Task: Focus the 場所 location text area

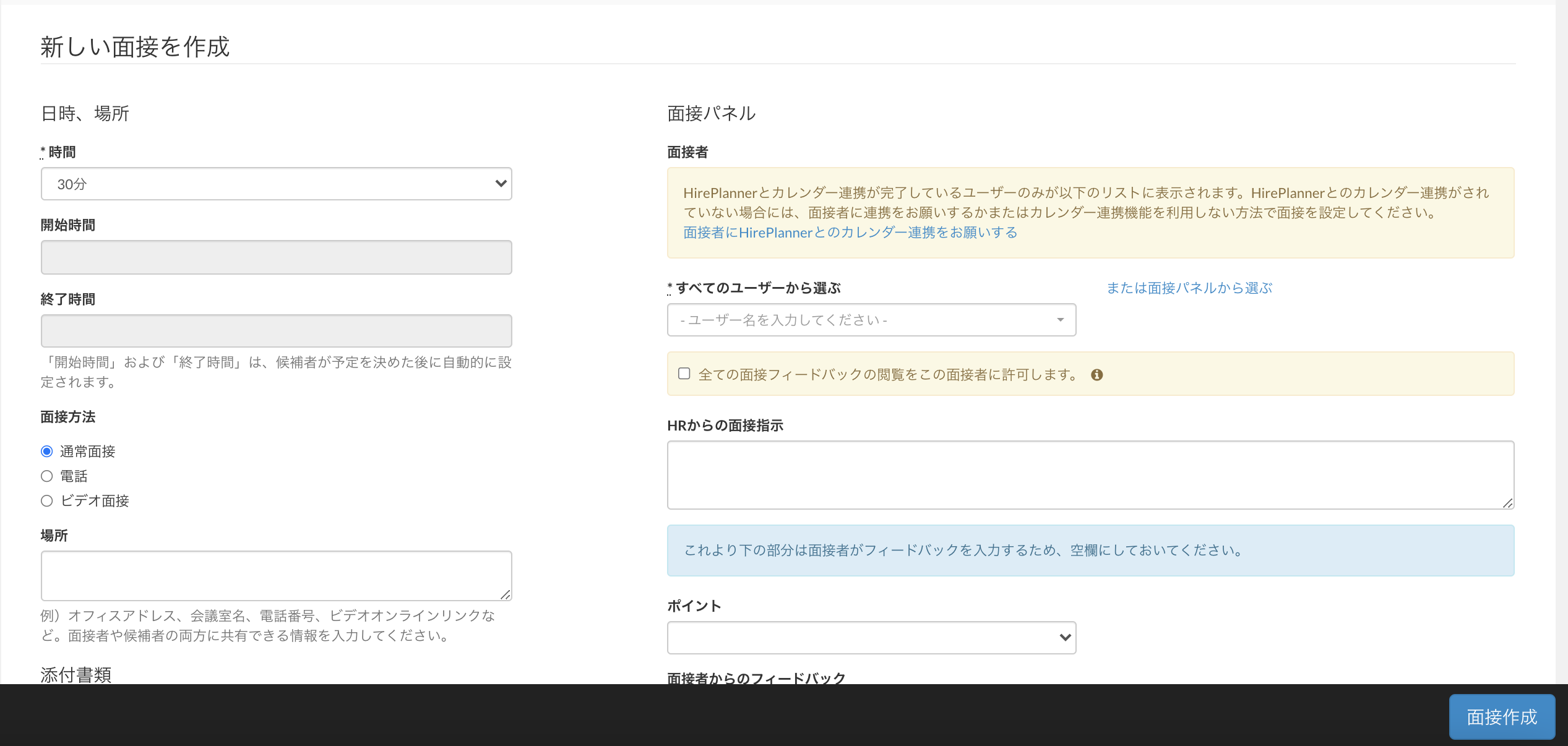Action: coord(276,575)
